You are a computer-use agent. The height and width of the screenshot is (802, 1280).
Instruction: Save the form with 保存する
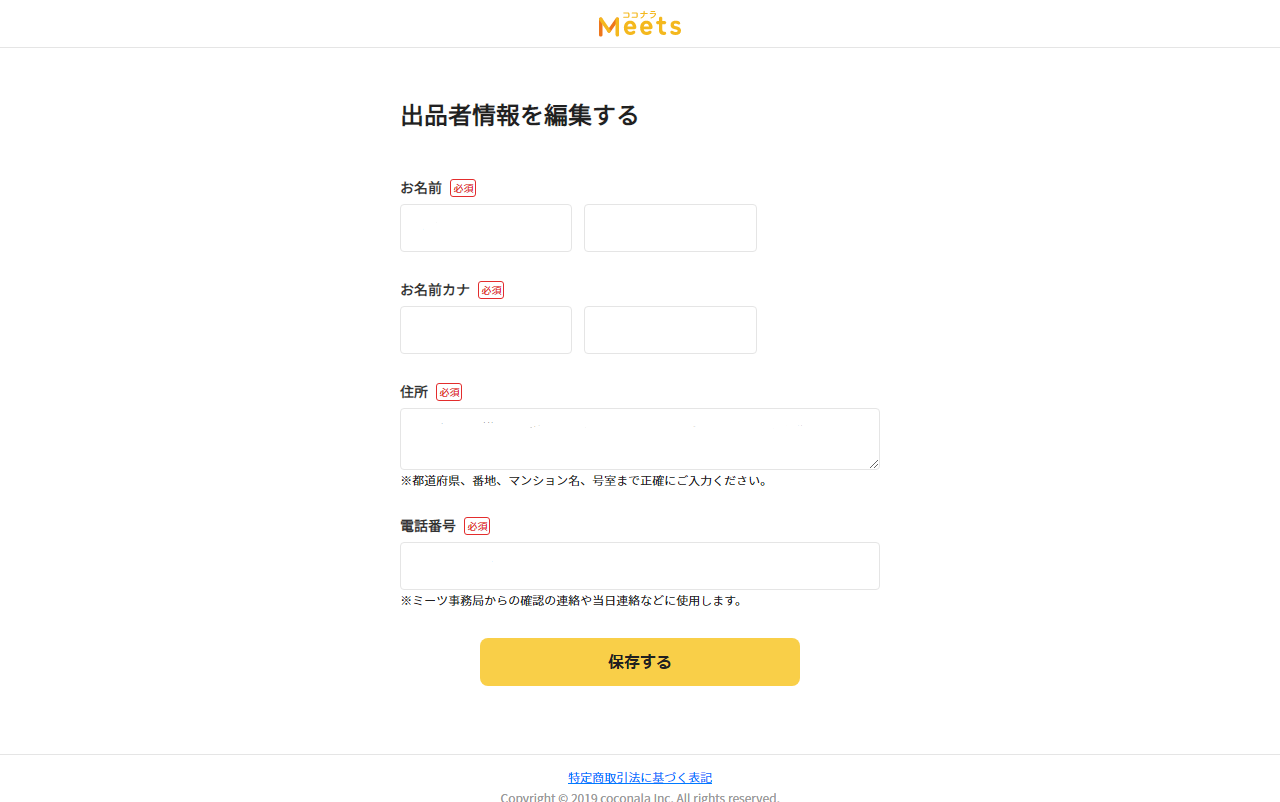[640, 662]
